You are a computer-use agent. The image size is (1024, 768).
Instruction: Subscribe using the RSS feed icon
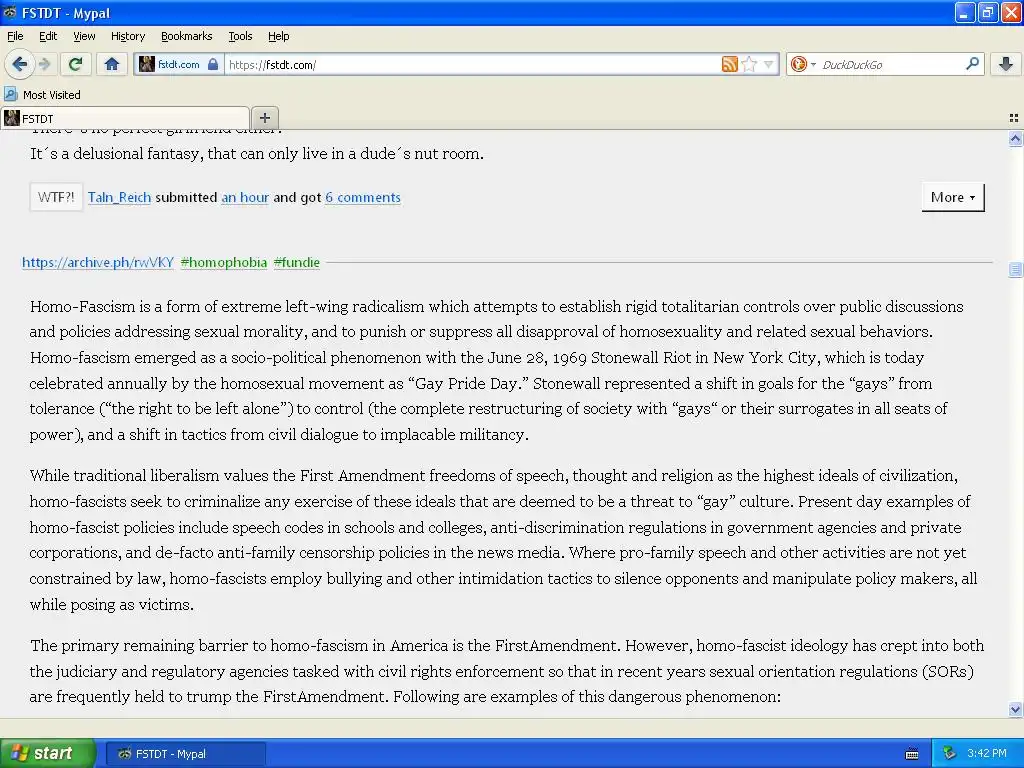coord(729,64)
